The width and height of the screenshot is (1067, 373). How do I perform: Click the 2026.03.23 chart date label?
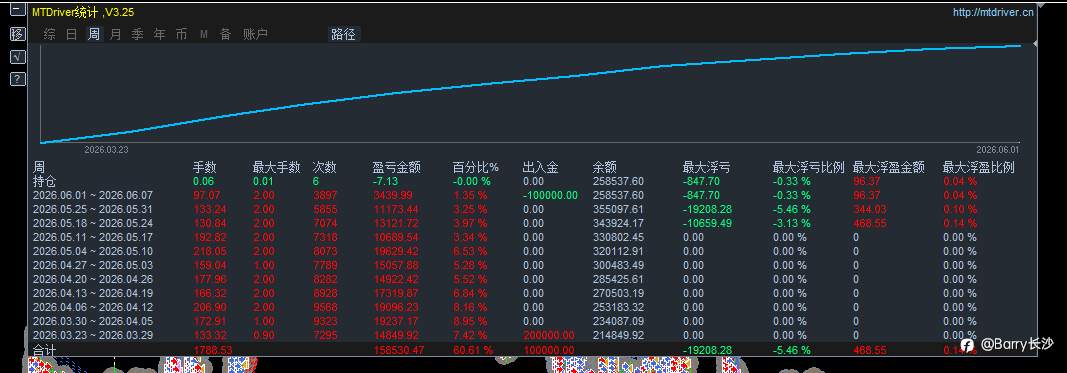[105, 150]
